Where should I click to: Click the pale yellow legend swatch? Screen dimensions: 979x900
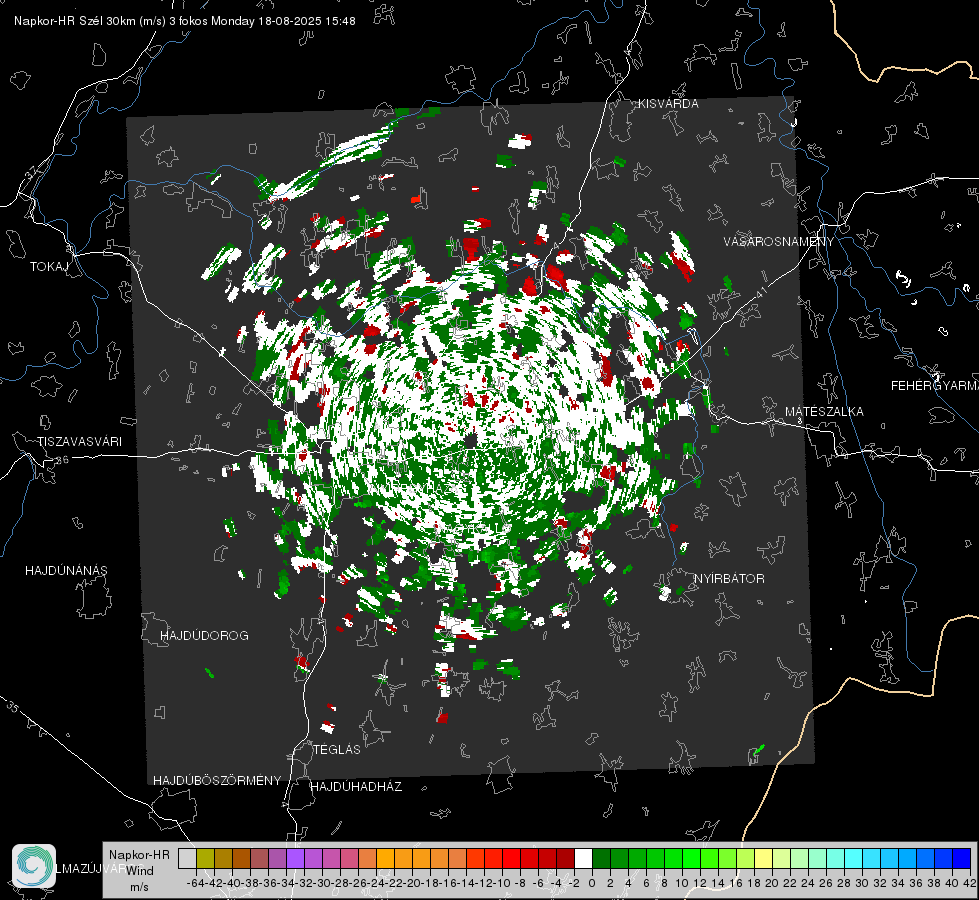(764, 859)
